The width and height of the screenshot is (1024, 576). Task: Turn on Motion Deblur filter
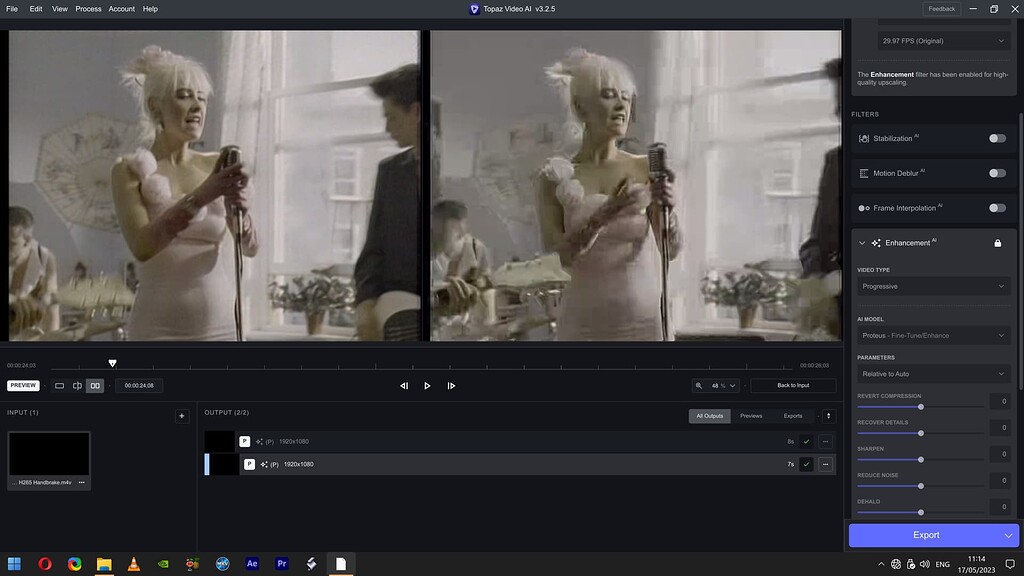[x=997, y=173]
